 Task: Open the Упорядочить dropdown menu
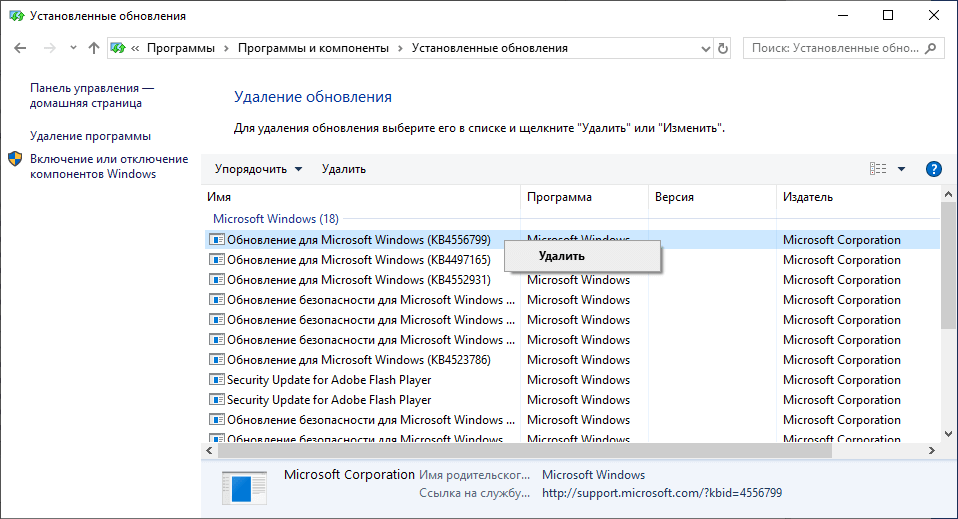258,169
